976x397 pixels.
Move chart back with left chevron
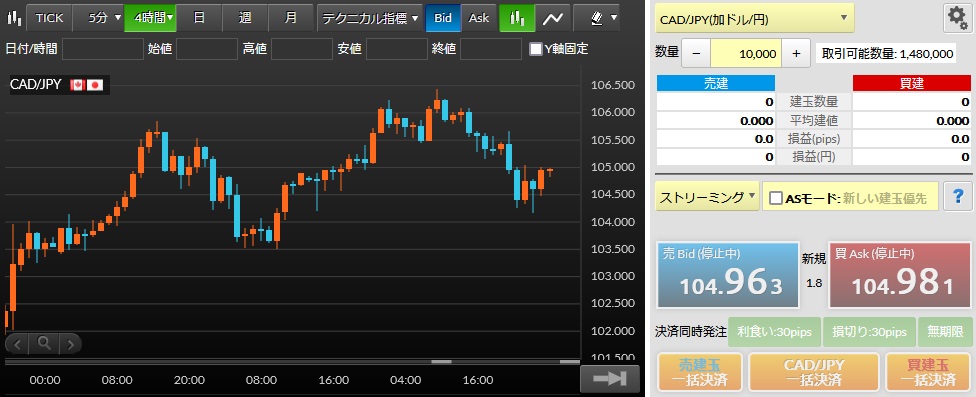click(x=17, y=343)
